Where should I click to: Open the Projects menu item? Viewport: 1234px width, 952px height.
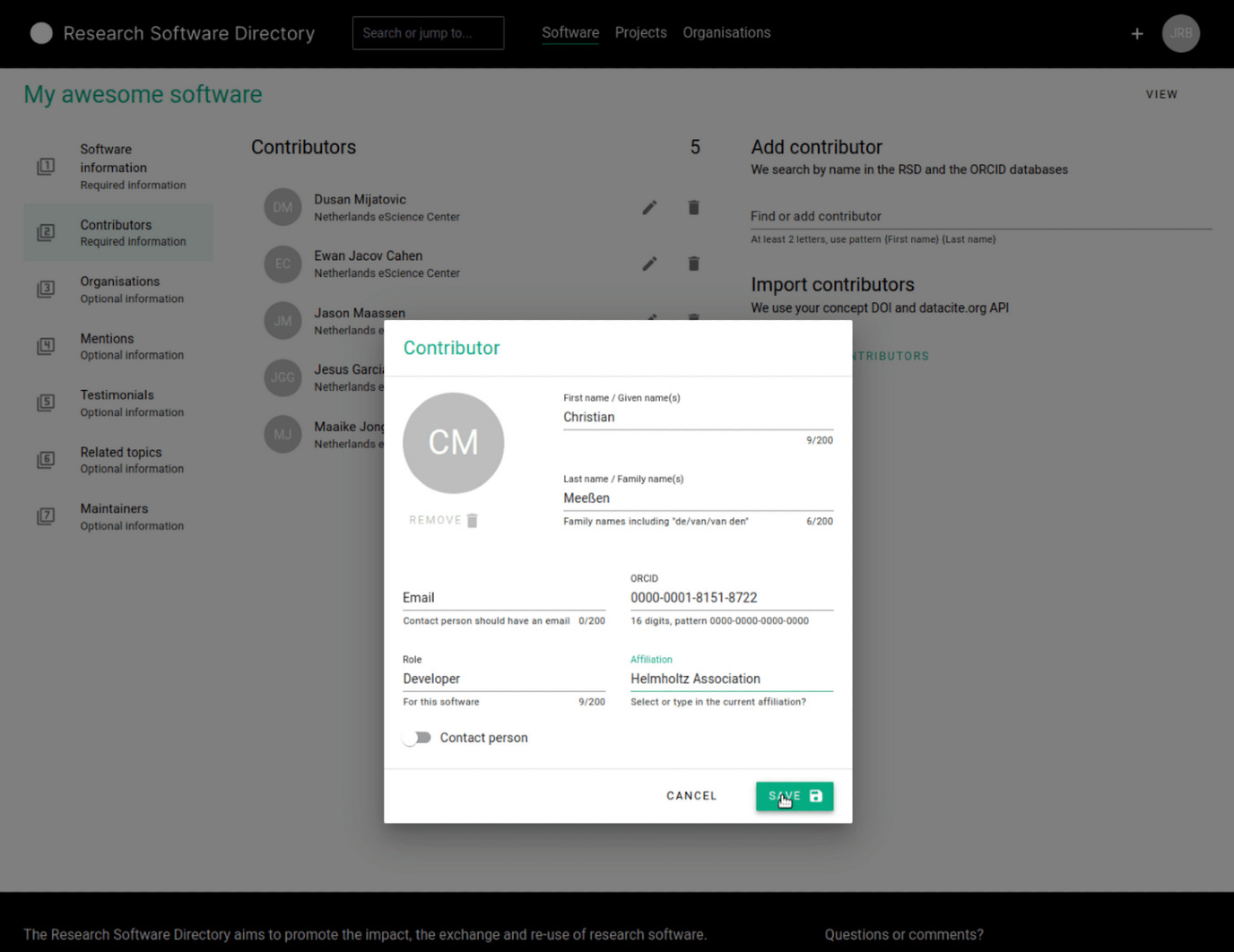click(640, 33)
